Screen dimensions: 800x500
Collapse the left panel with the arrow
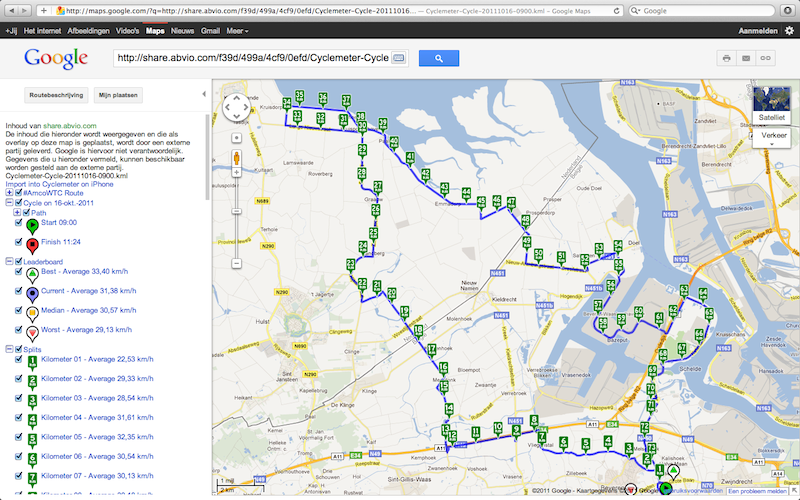[204, 94]
